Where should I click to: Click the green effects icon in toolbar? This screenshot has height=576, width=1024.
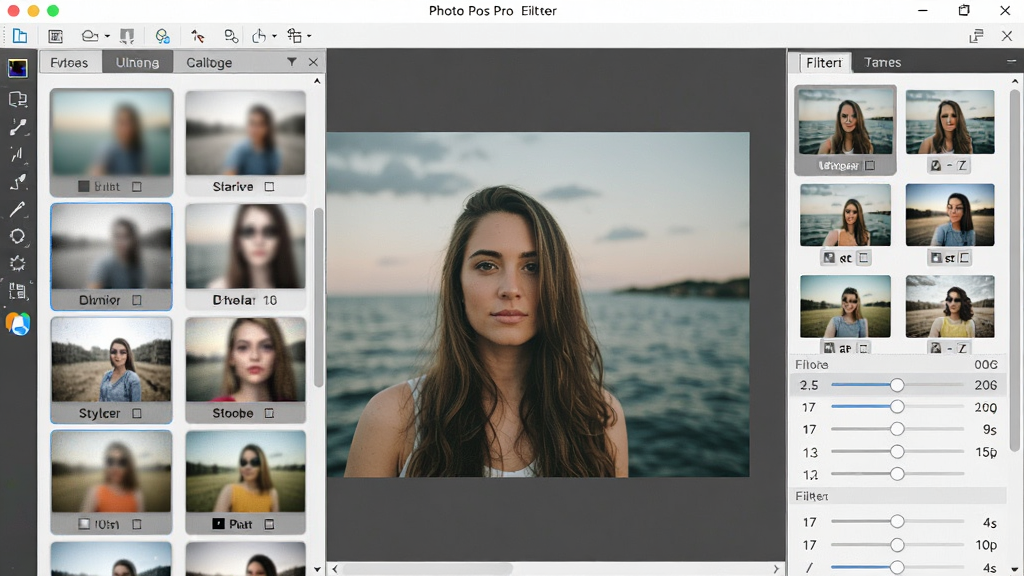[x=163, y=36]
